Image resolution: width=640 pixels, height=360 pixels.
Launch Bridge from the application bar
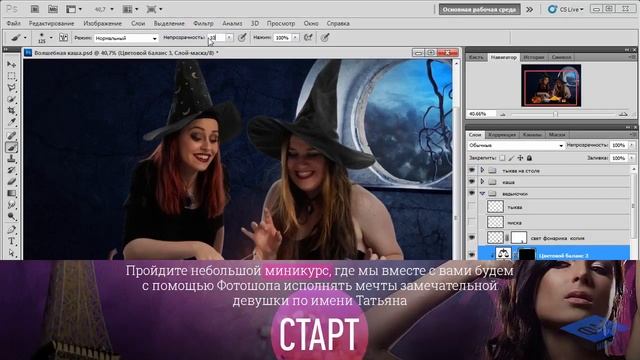coord(35,9)
